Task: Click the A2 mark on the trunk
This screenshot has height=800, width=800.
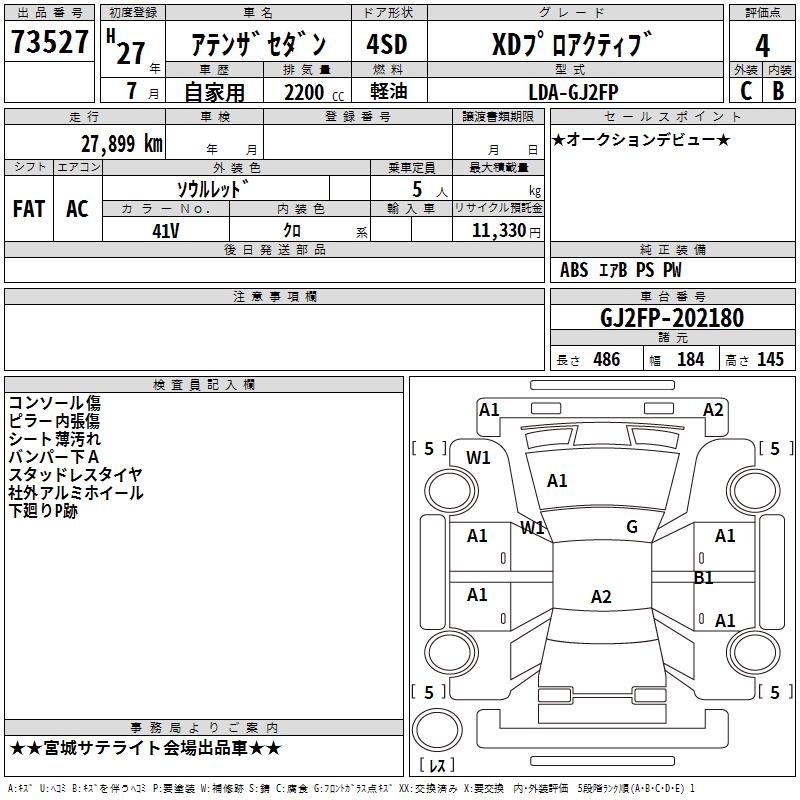Action: pyautogui.click(x=600, y=597)
